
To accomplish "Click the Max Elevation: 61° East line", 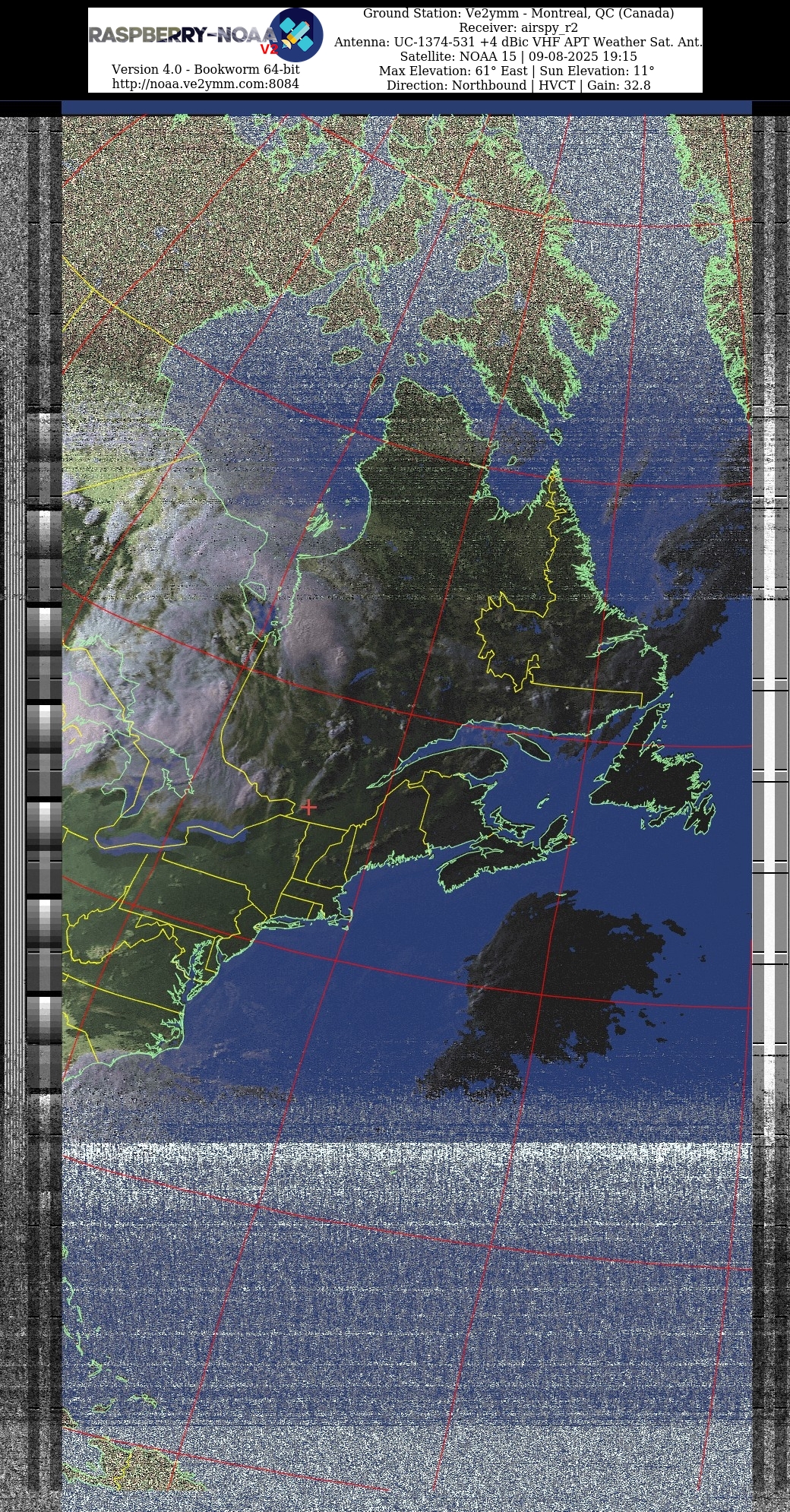I will click(x=518, y=71).
